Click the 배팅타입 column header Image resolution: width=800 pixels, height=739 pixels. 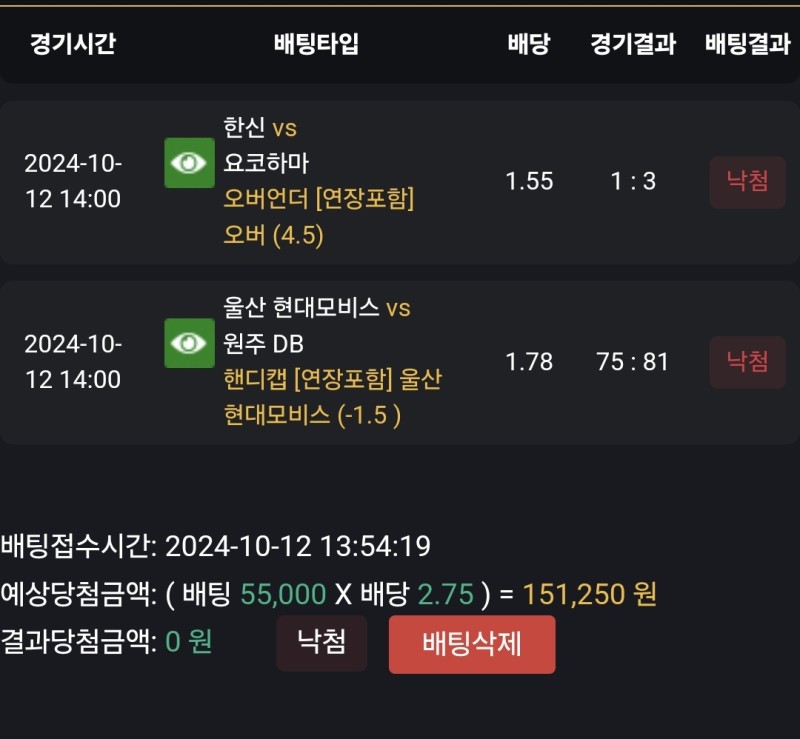click(x=316, y=44)
